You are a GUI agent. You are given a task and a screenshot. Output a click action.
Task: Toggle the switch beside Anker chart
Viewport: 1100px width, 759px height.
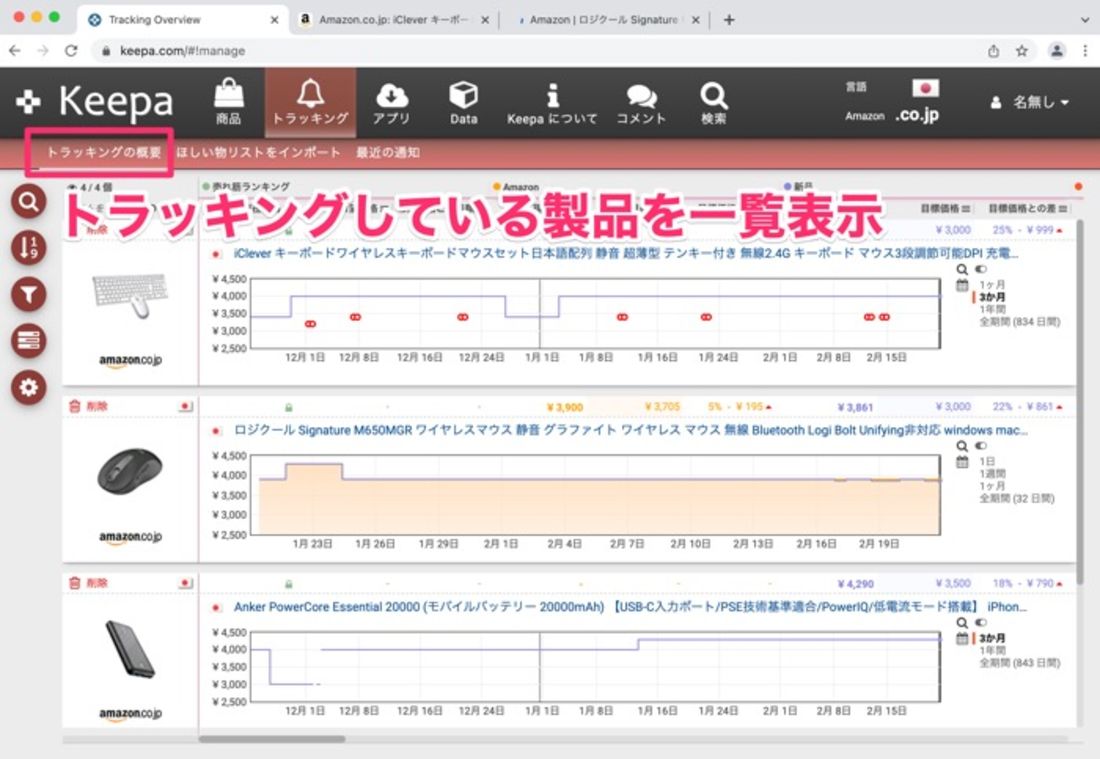click(981, 623)
